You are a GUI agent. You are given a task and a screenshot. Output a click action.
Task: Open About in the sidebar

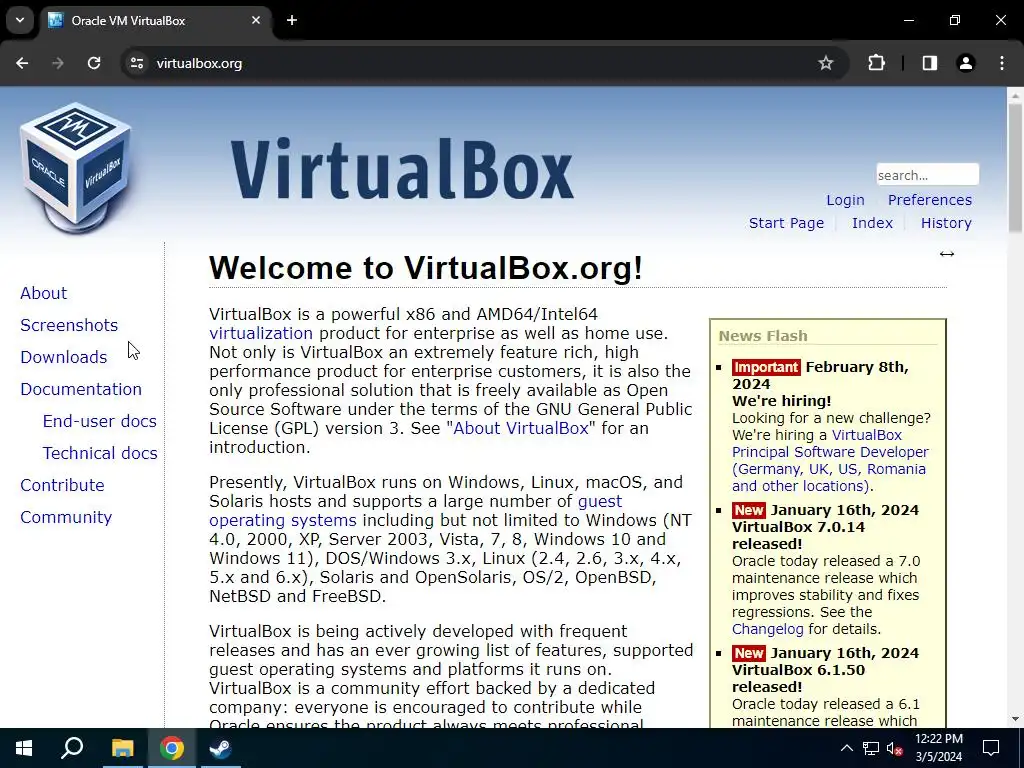pos(43,293)
